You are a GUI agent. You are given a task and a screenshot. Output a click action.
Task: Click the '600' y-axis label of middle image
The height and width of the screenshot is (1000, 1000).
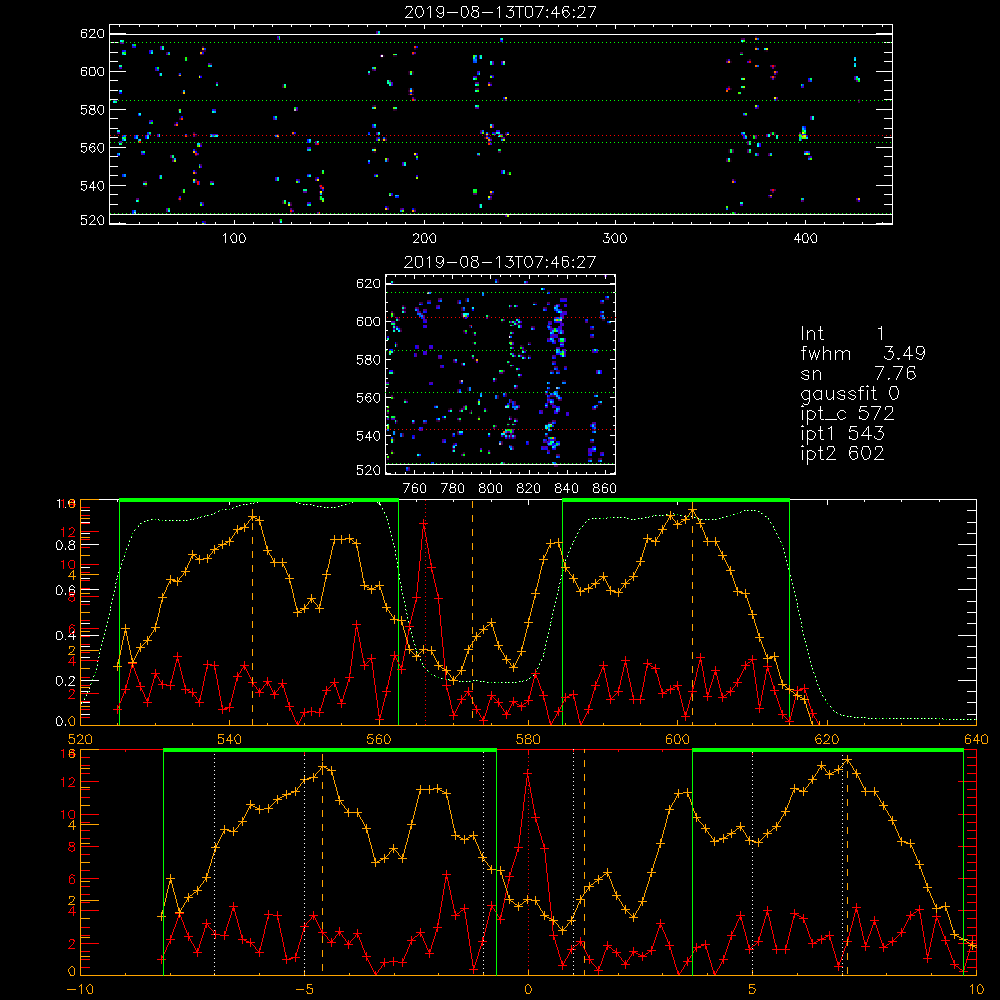click(369, 321)
